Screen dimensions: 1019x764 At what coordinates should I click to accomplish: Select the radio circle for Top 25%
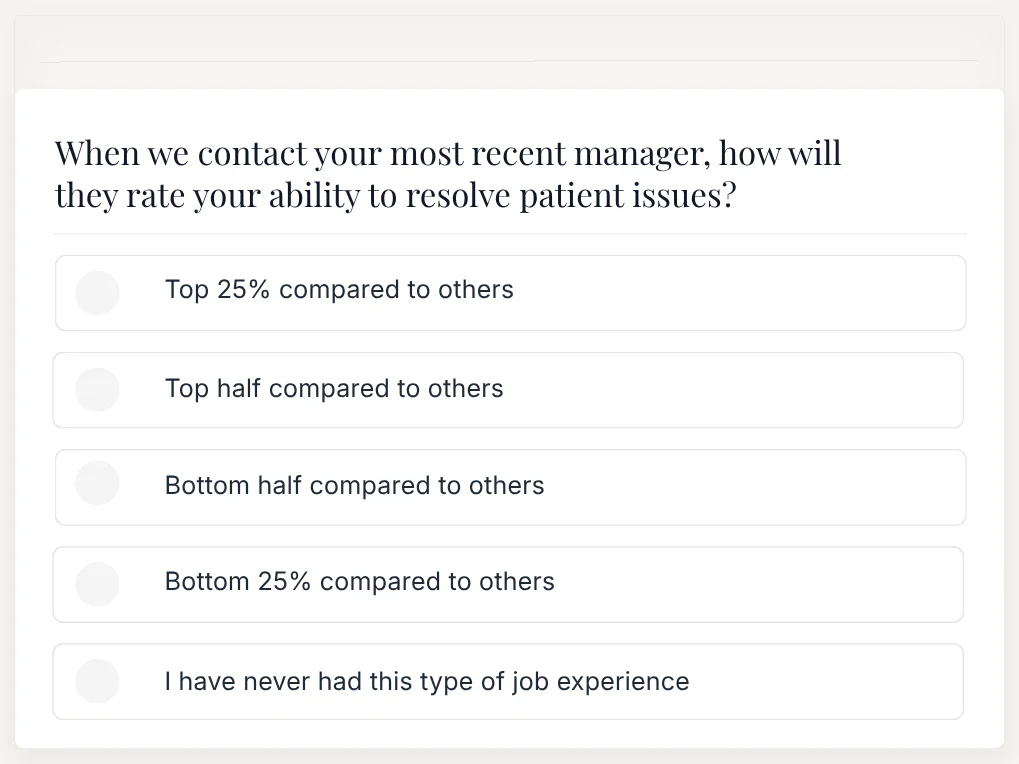[x=97, y=293]
